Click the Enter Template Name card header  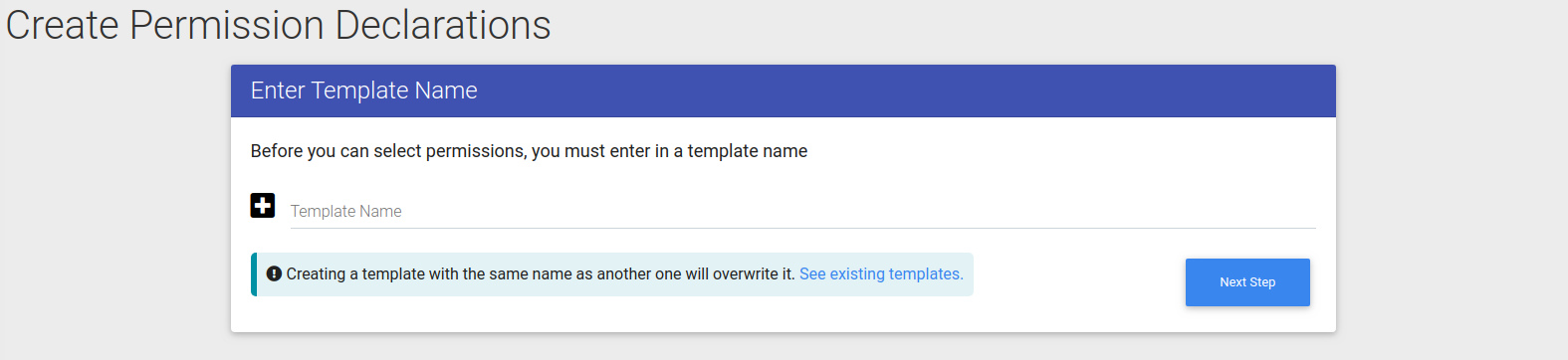click(x=364, y=90)
